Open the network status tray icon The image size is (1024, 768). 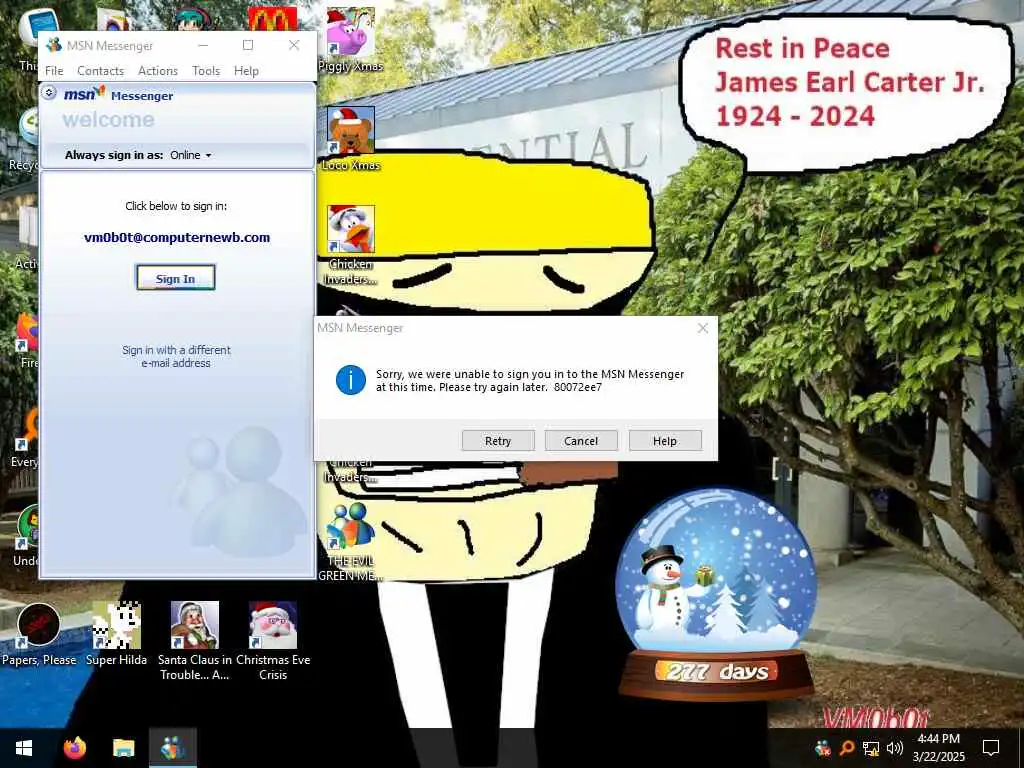pos(871,748)
